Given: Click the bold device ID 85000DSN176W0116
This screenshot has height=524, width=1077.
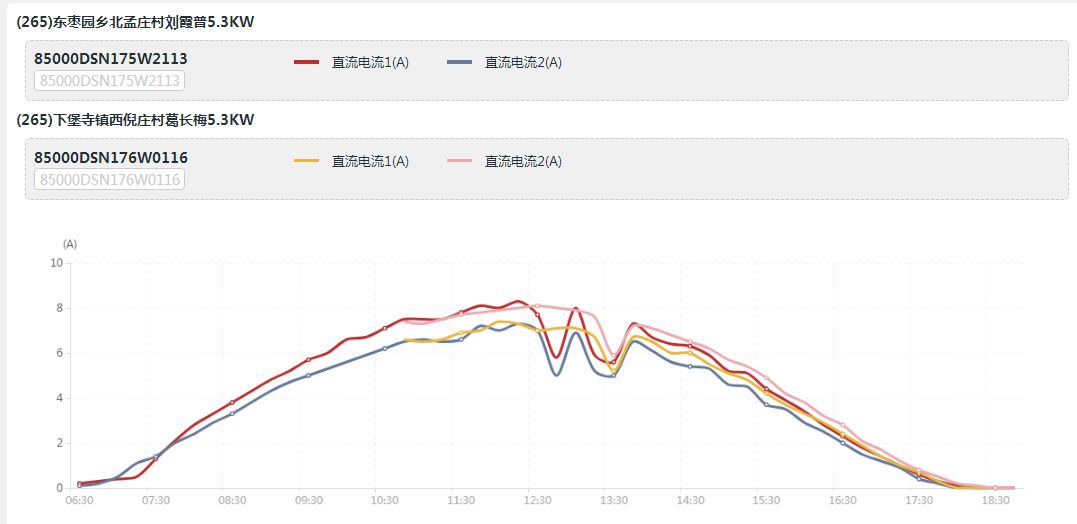Looking at the screenshot, I should [111, 157].
